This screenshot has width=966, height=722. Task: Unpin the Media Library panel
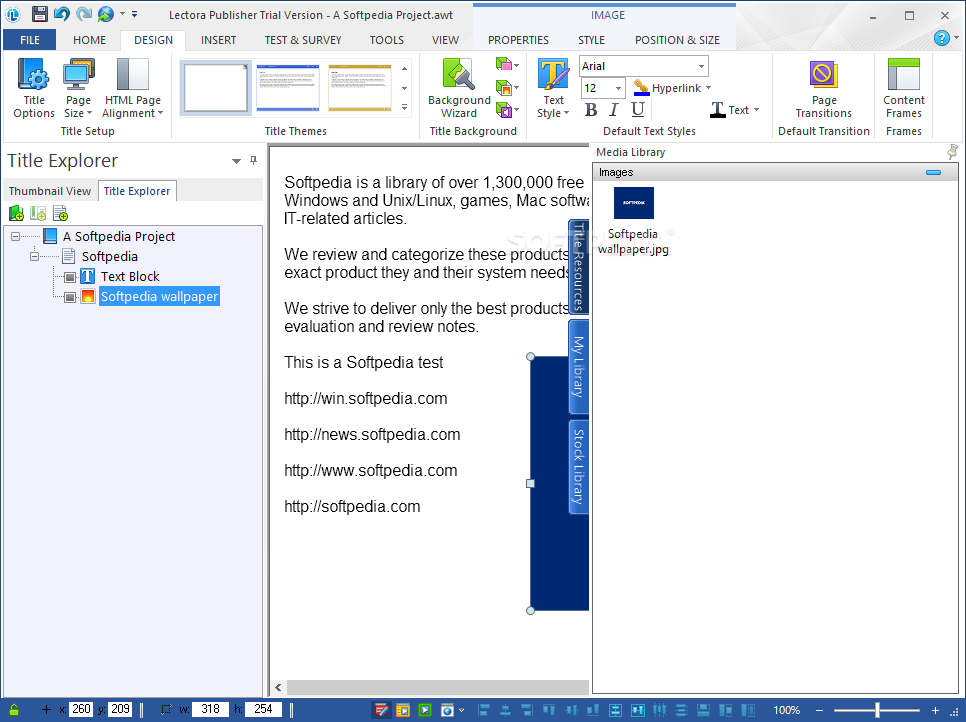[952, 152]
